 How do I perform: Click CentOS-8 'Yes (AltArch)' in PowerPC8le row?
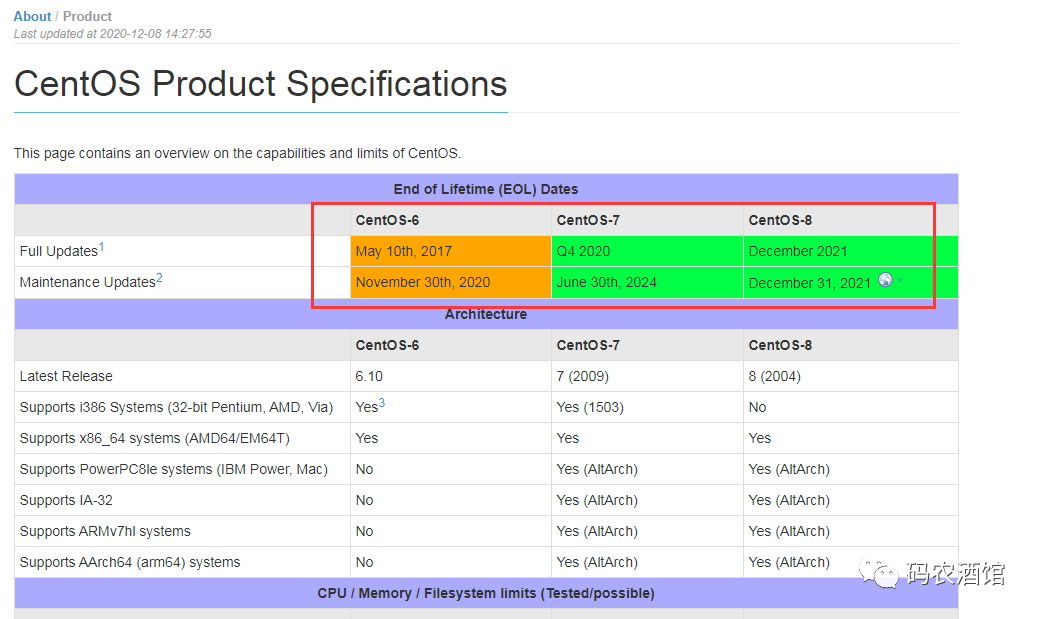789,470
